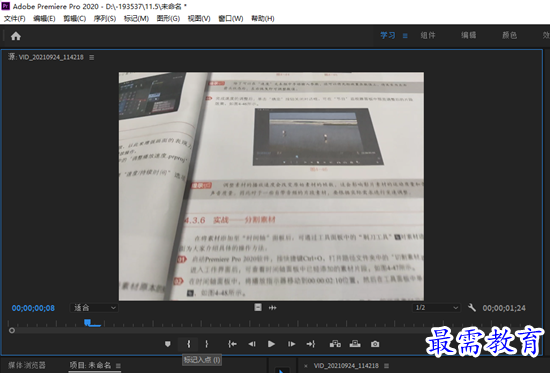Click the Insert edit button
Viewport: 550px width, 373px height.
335,344
